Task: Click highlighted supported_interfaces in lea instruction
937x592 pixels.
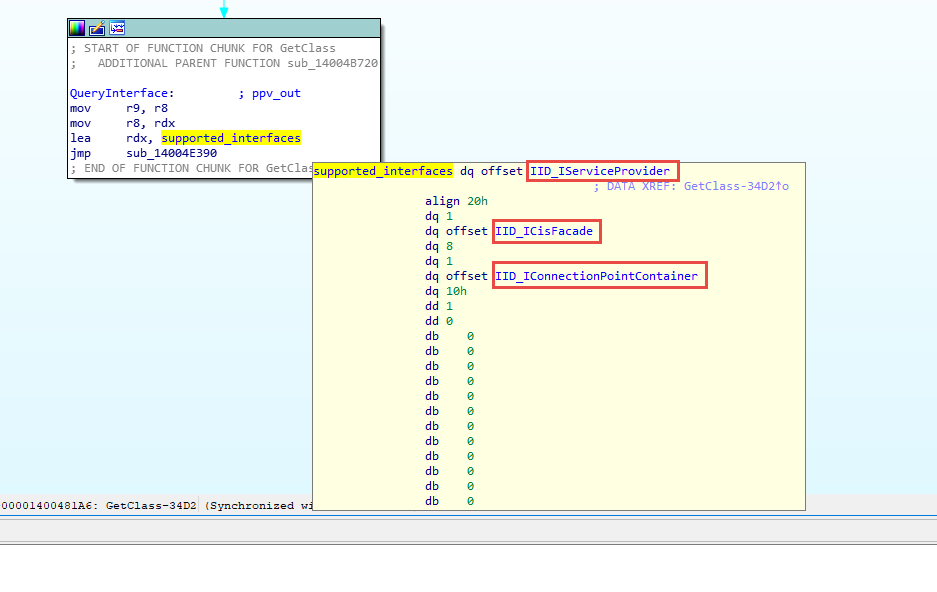Action: click(231, 138)
